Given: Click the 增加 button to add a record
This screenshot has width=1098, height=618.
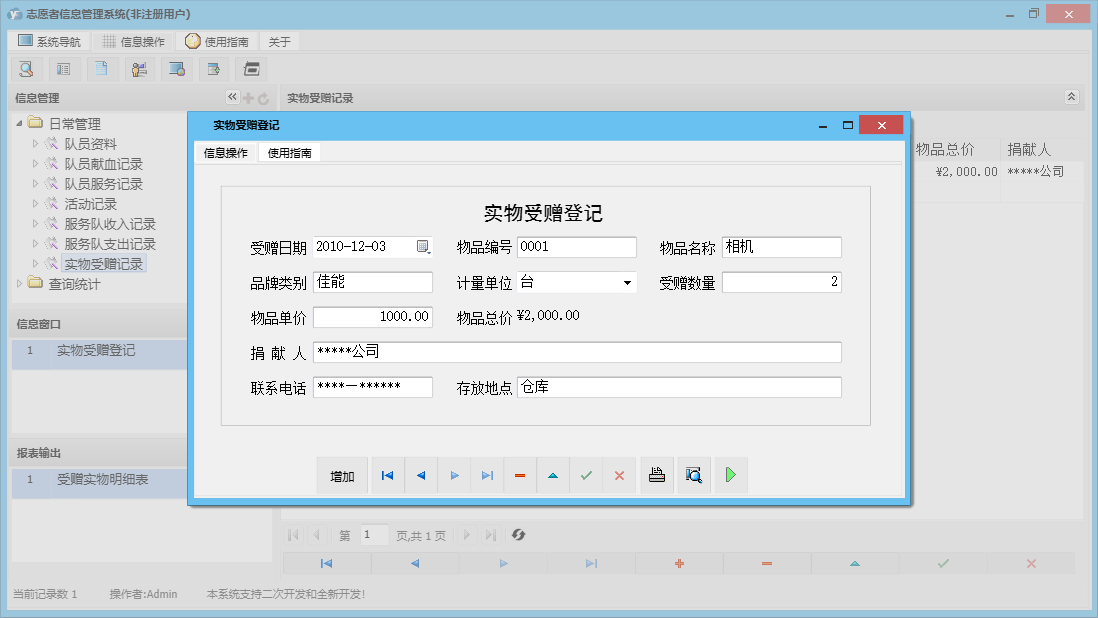Looking at the screenshot, I should coord(342,475).
